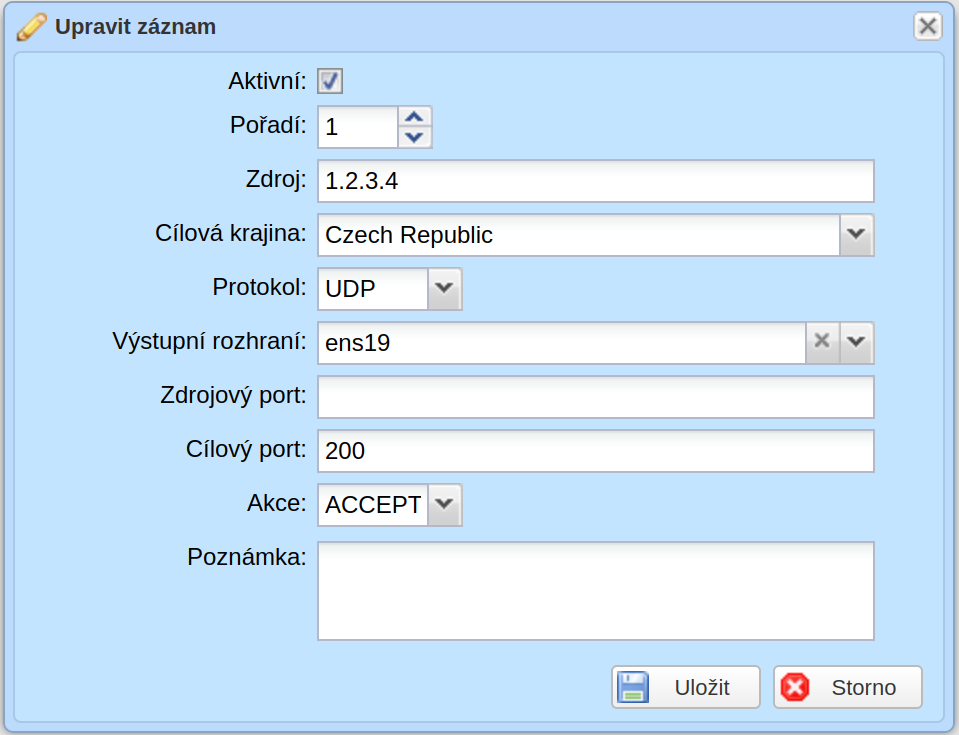Viewport: 959px width, 735px height.
Task: Focus the Zdrojový port field
Action: pos(596,397)
